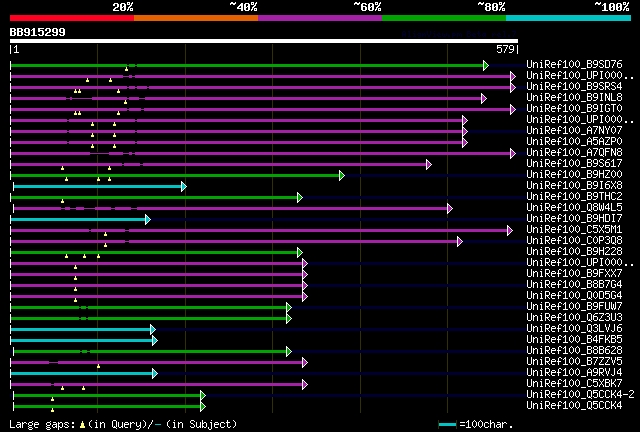Click the =100char. scale label
This screenshot has height=432, width=640.
coord(486,424)
